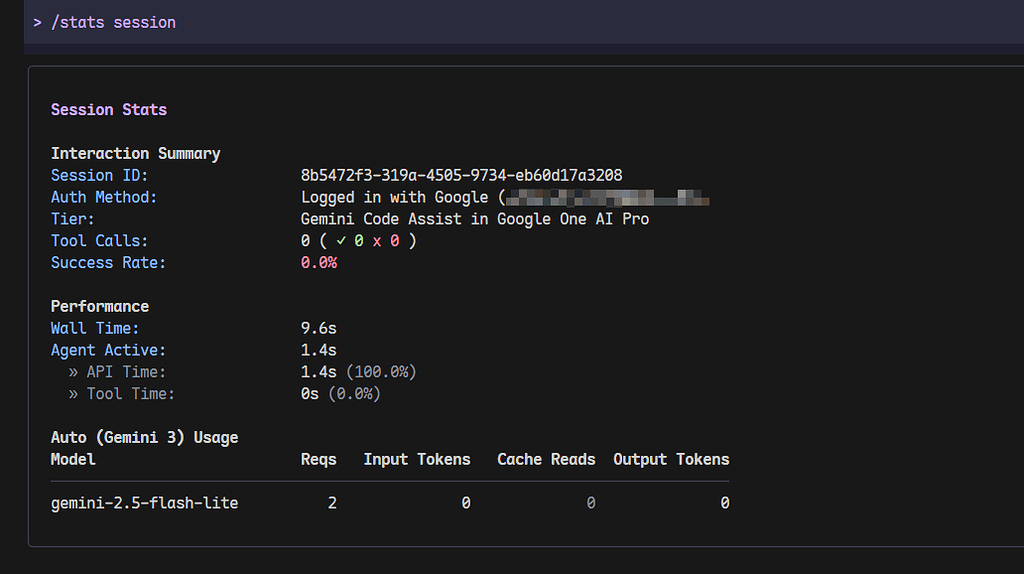The image size is (1024, 574).
Task: Select the 'gemini-2.5-flash-lite' model name
Action: coord(144,503)
